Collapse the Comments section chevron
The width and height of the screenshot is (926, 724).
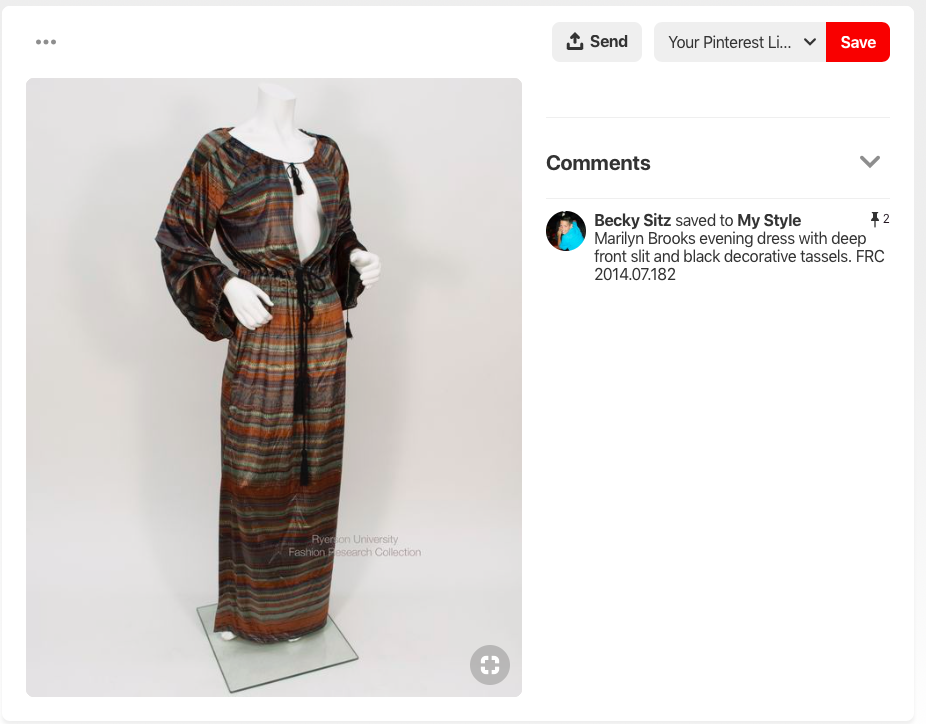pos(869,162)
